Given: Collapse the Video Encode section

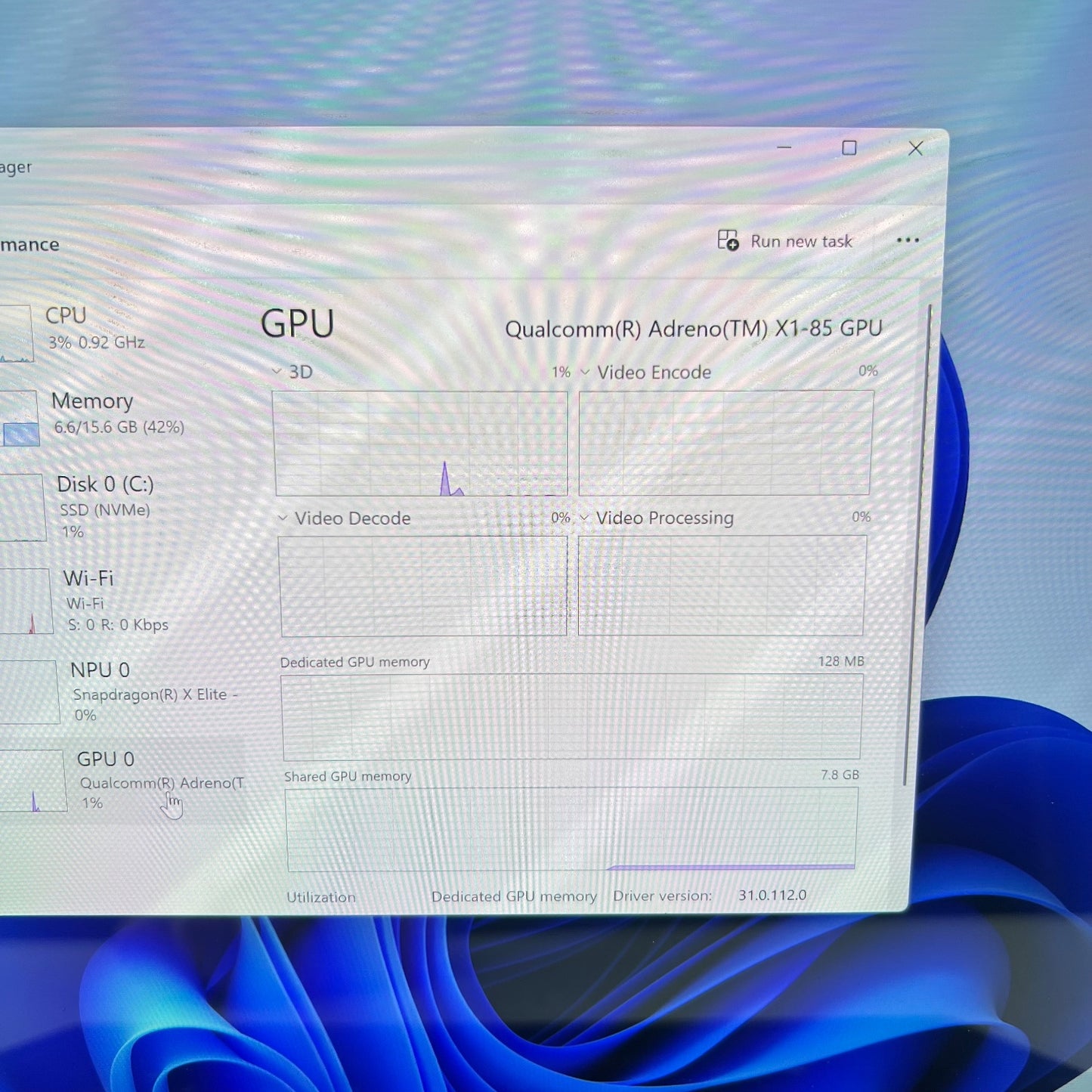Looking at the screenshot, I should coord(584,372).
